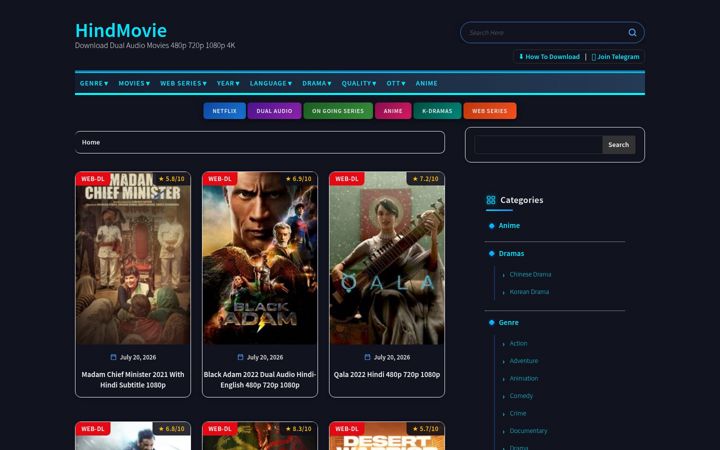Viewport: 720px width, 450px height.
Task: Open the Comedy genre link
Action: point(521,396)
